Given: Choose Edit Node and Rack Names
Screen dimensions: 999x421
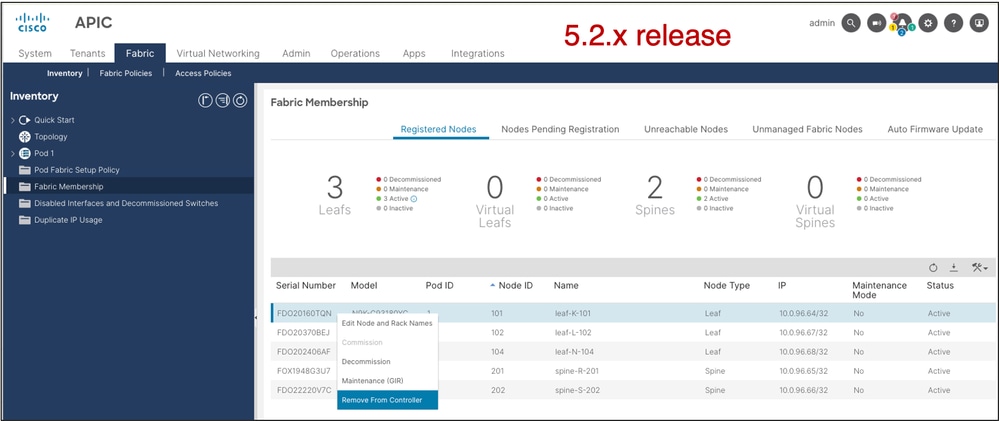Looking at the screenshot, I should pyautogui.click(x=387, y=323).
